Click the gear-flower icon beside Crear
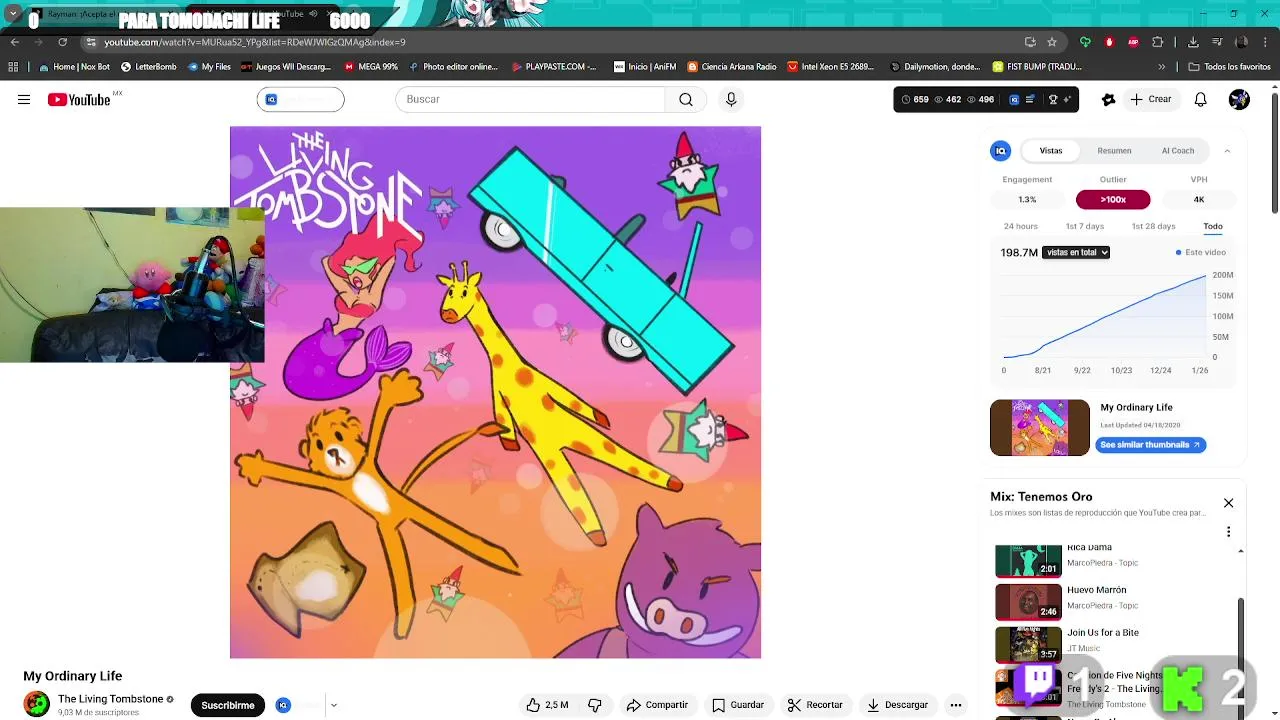This screenshot has width=1280, height=720. (x=1108, y=99)
